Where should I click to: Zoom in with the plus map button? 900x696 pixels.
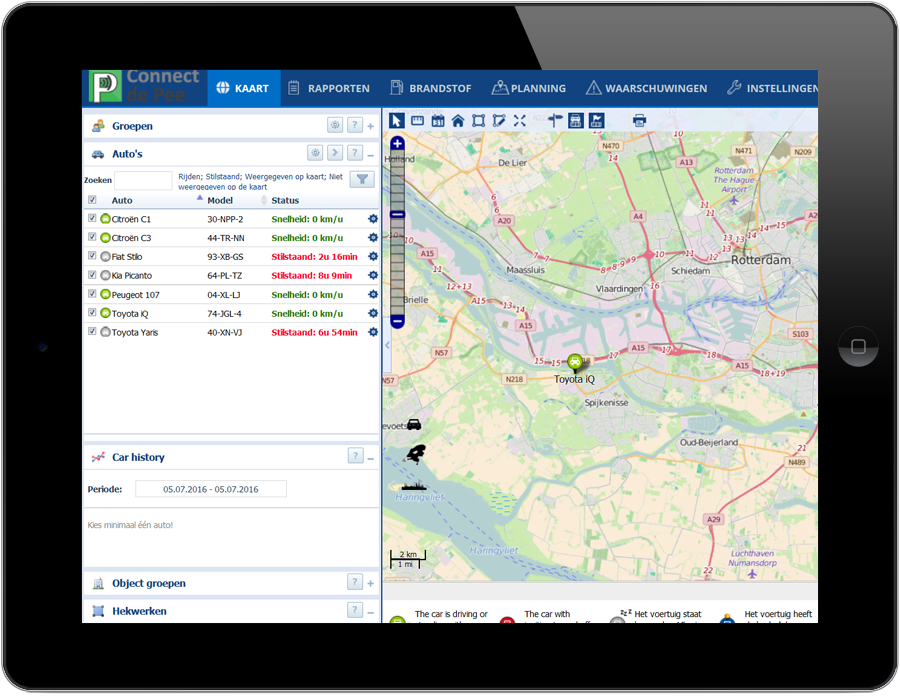(x=397, y=143)
